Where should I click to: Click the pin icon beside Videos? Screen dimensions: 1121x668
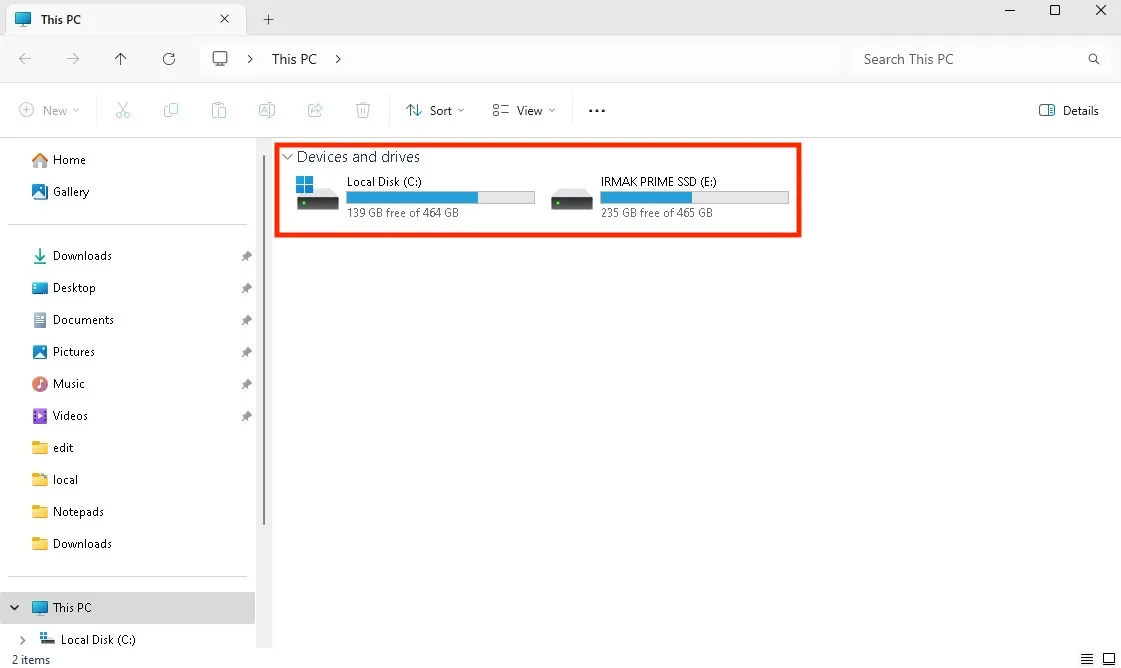click(x=246, y=416)
